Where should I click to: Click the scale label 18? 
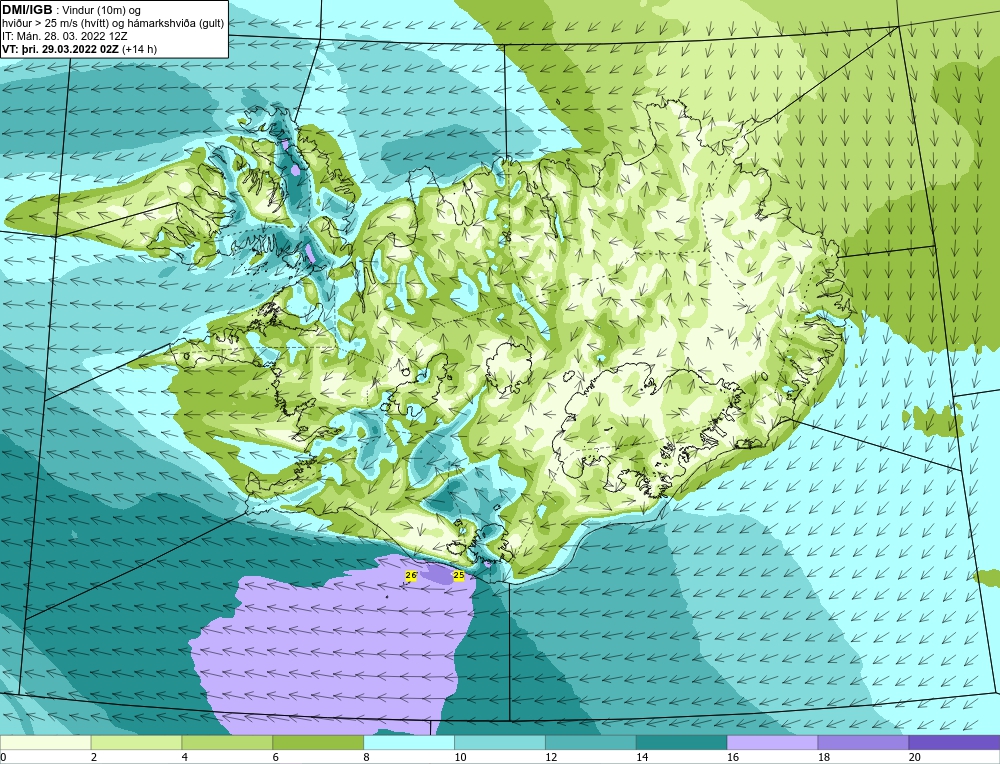pyautogui.click(x=824, y=757)
